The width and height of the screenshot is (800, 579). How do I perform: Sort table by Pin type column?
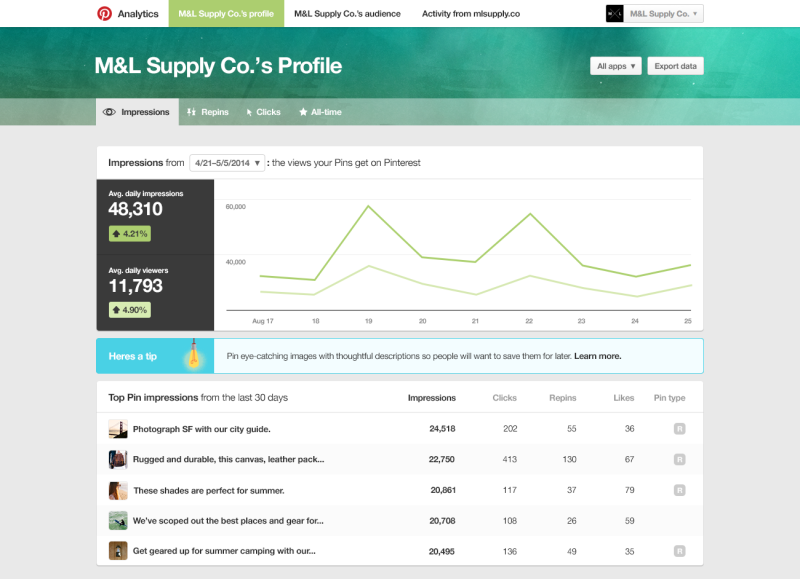point(669,398)
